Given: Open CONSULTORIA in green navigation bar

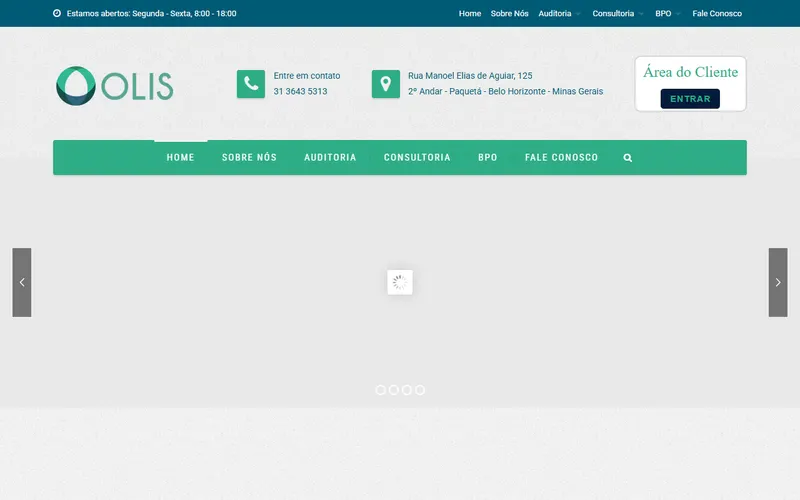Looking at the screenshot, I should click(417, 158).
